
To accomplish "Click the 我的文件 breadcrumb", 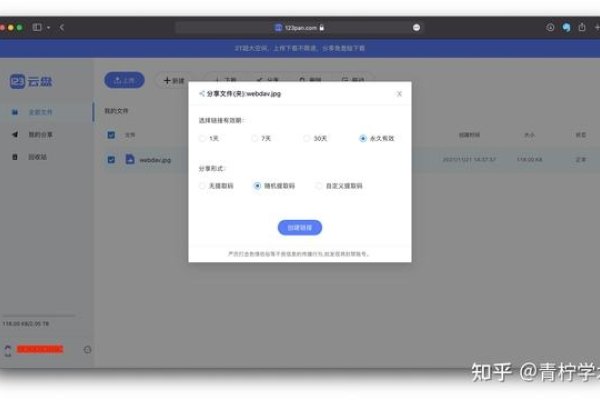I will (116, 111).
